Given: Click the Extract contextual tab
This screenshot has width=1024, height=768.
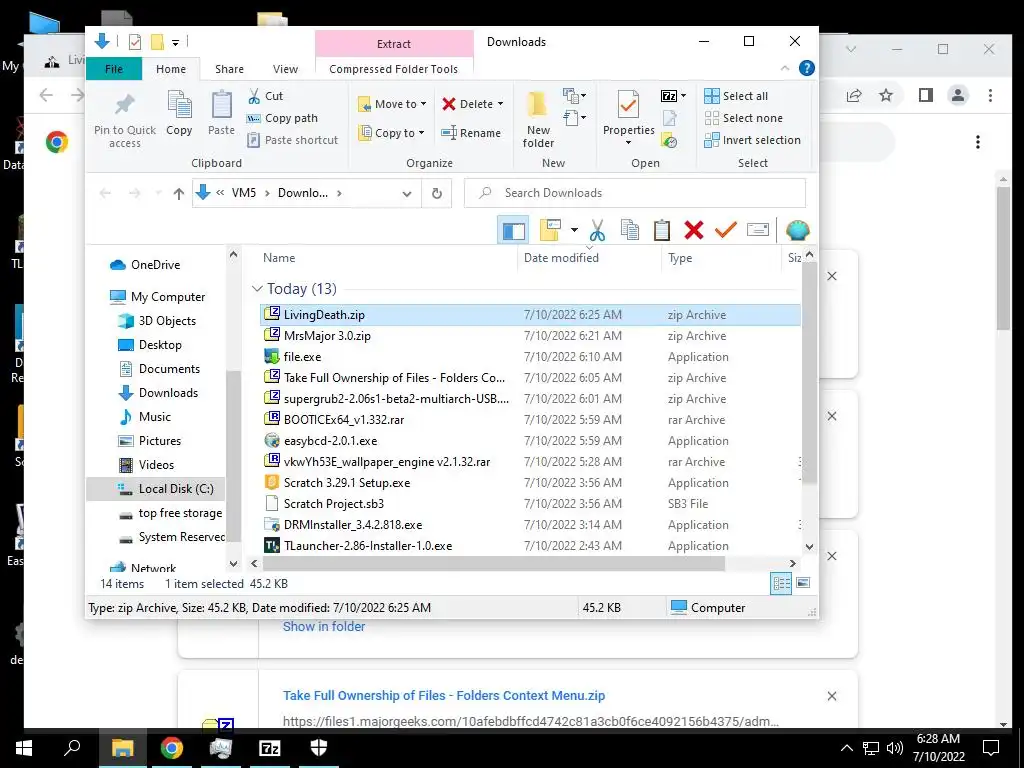Looking at the screenshot, I should click(x=394, y=44).
